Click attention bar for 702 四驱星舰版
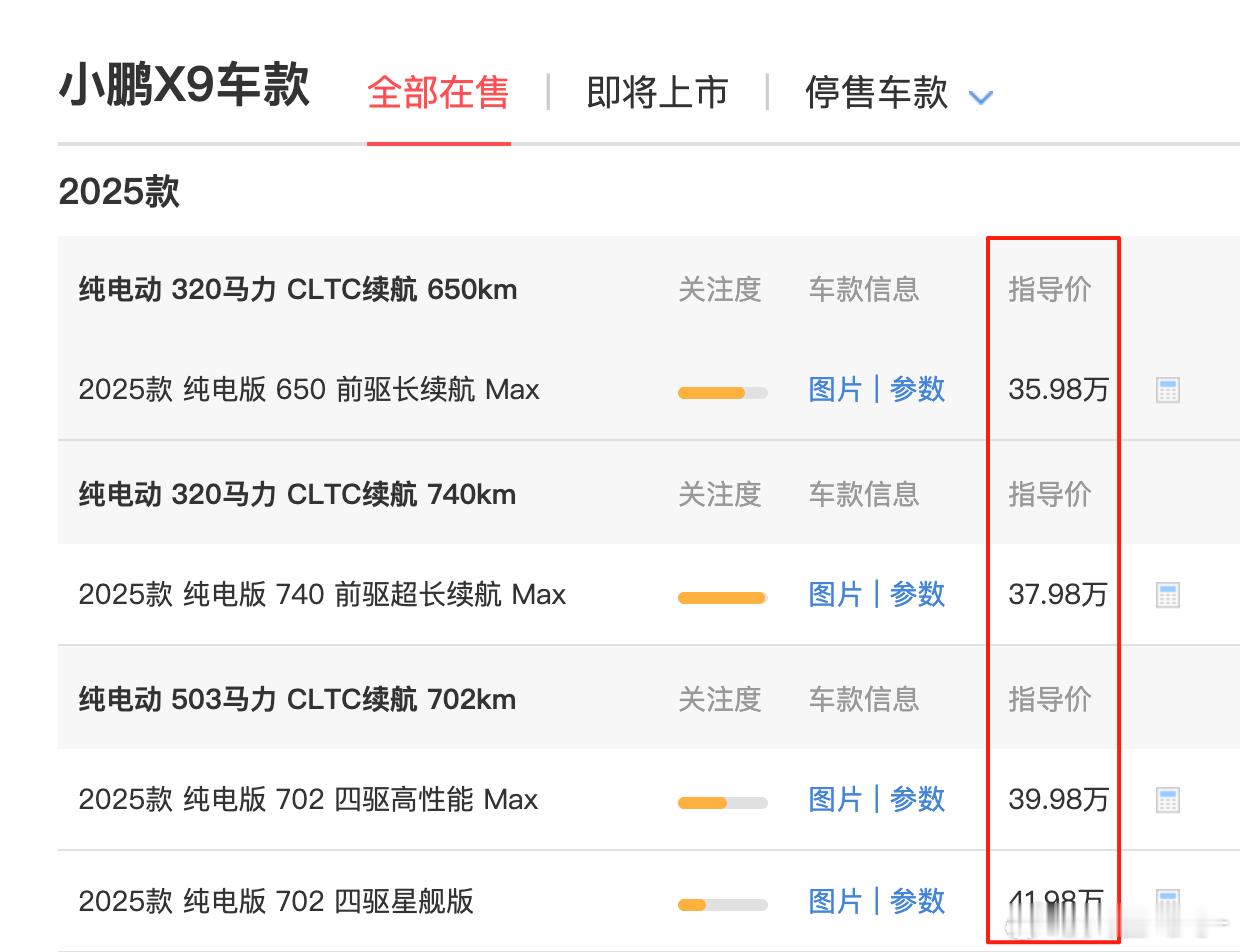The image size is (1240, 952). 722,905
